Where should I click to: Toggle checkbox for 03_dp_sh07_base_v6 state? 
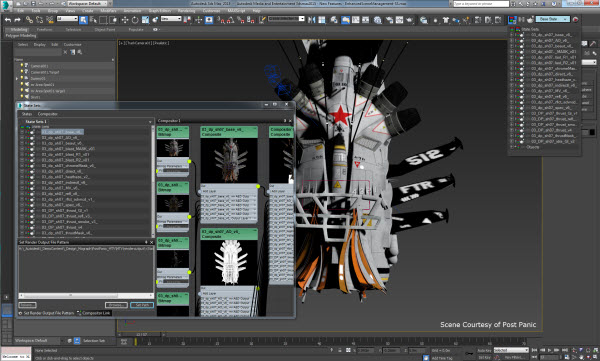click(x=22, y=132)
